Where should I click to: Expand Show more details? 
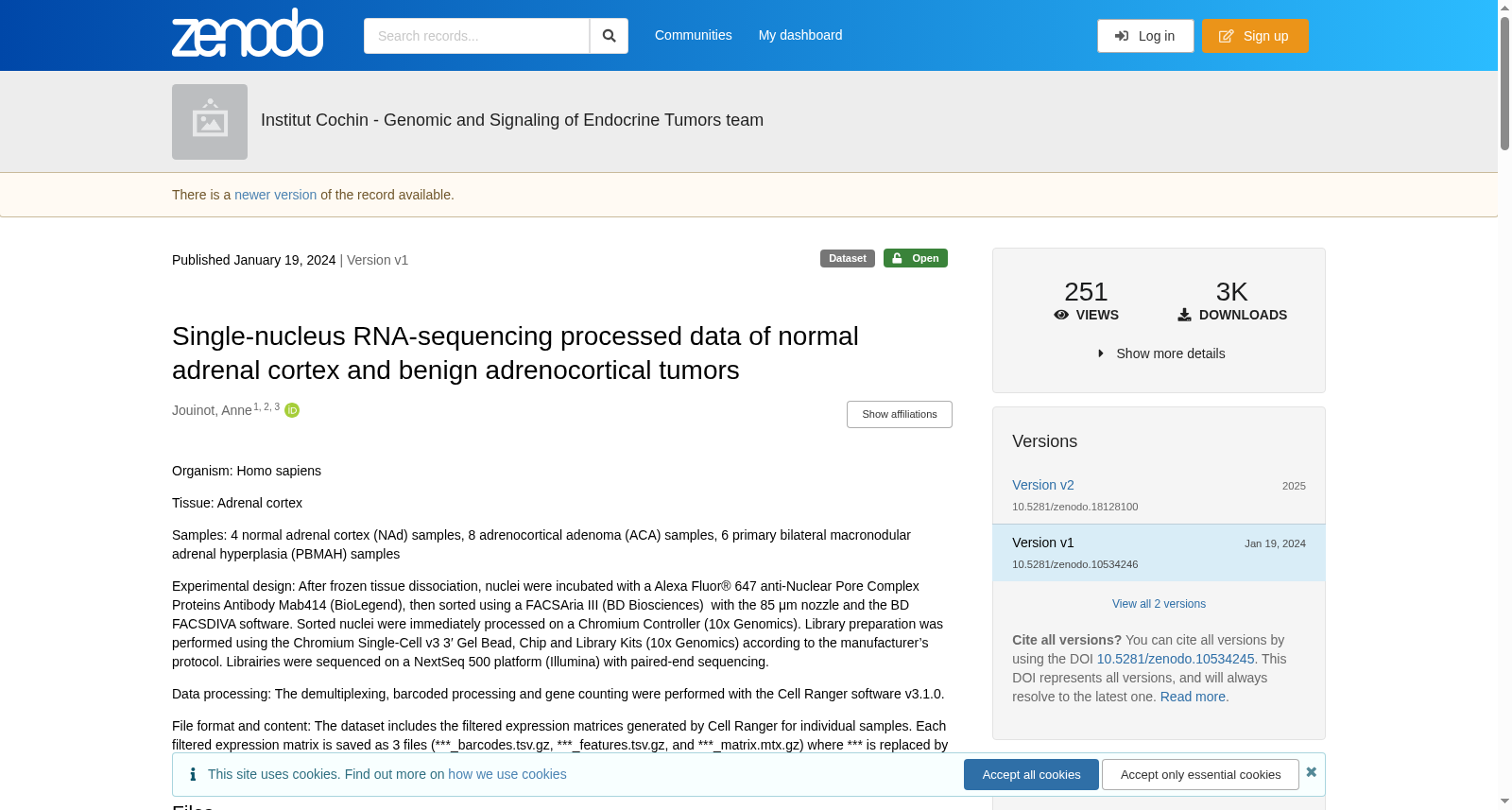coord(1161,353)
